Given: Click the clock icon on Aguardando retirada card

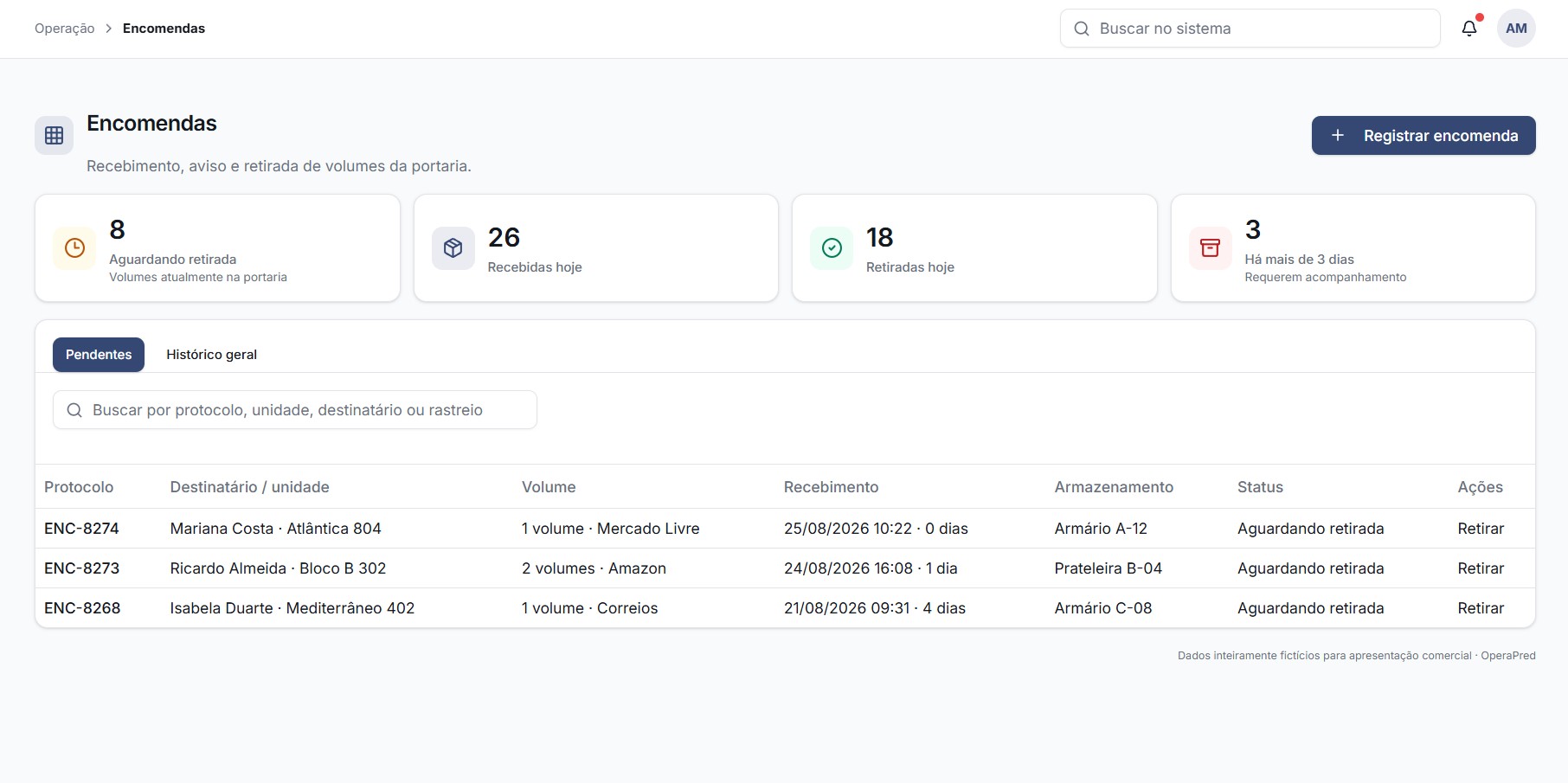Looking at the screenshot, I should click(75, 248).
